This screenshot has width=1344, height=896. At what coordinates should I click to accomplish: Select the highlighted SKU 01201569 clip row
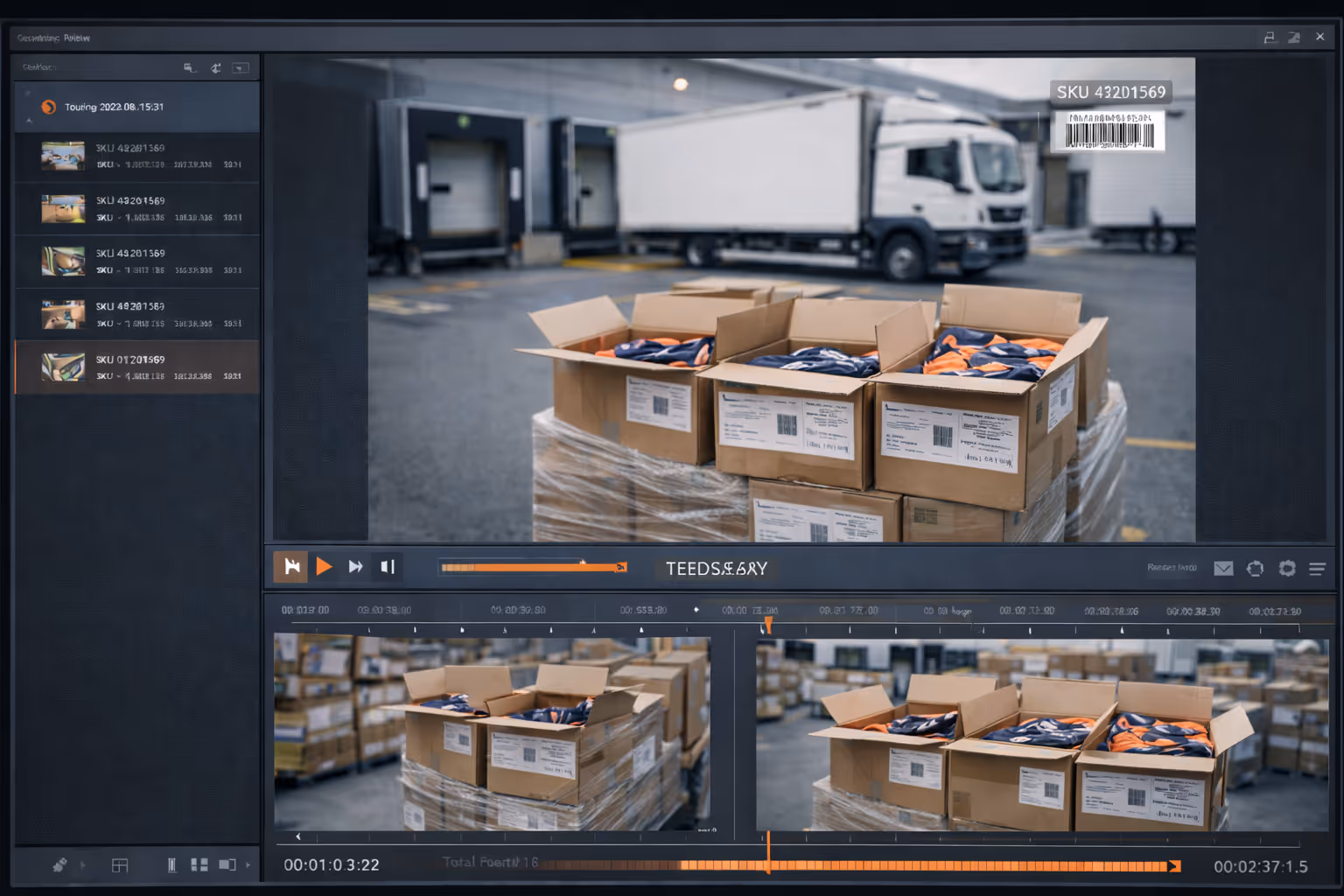[x=137, y=367]
